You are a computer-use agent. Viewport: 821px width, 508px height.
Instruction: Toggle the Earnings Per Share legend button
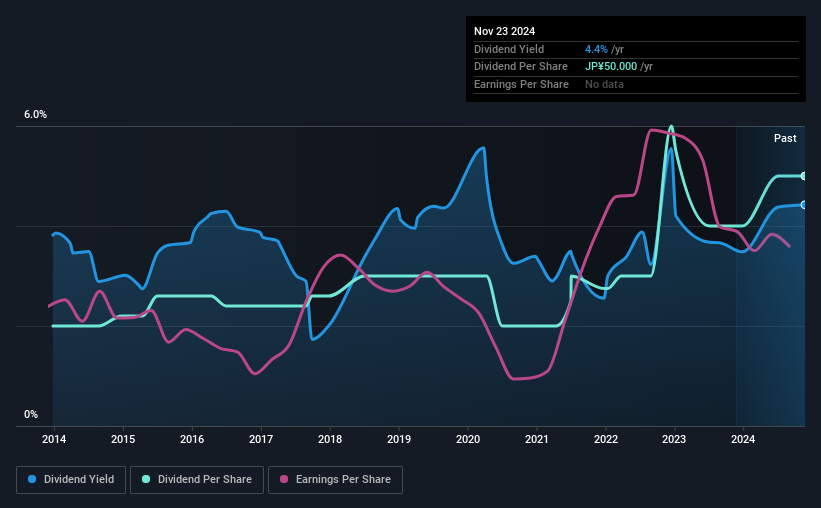pos(335,480)
